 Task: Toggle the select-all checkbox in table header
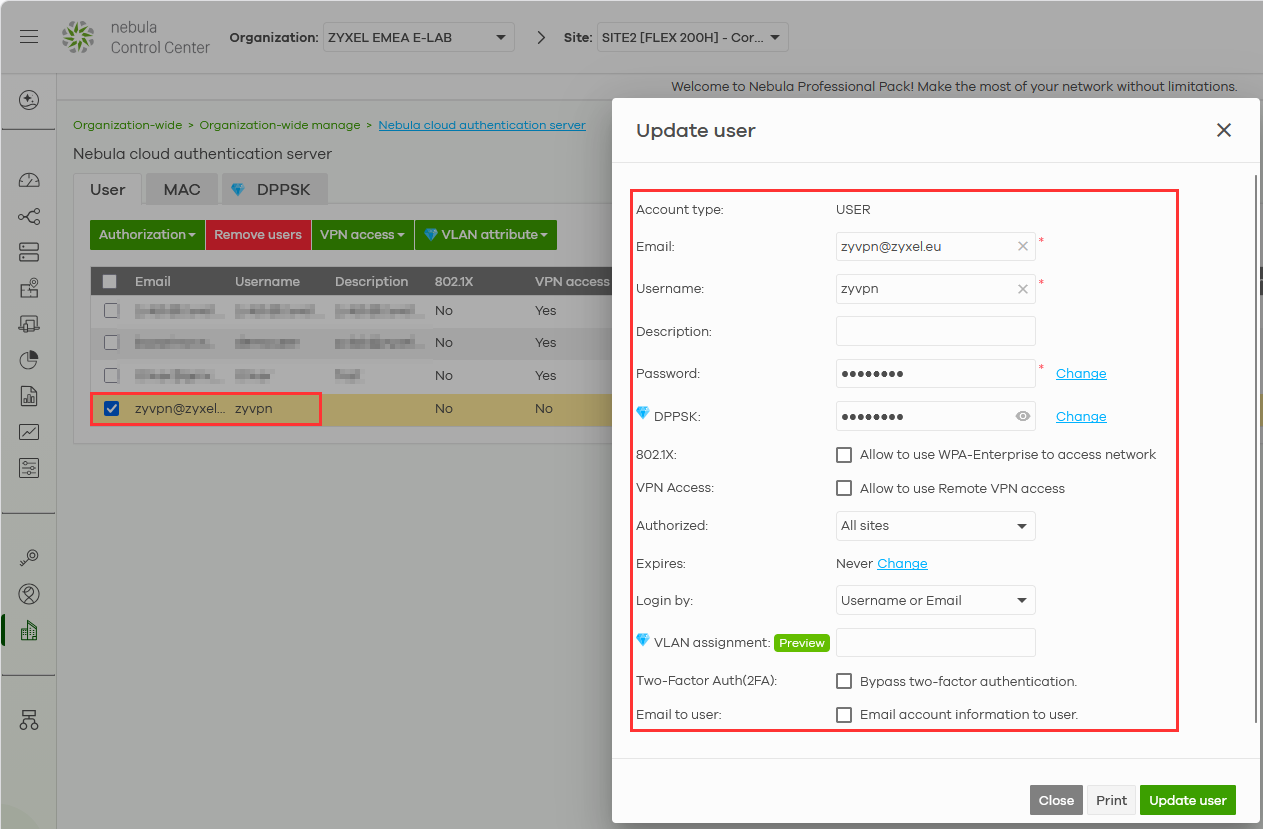click(x=109, y=282)
